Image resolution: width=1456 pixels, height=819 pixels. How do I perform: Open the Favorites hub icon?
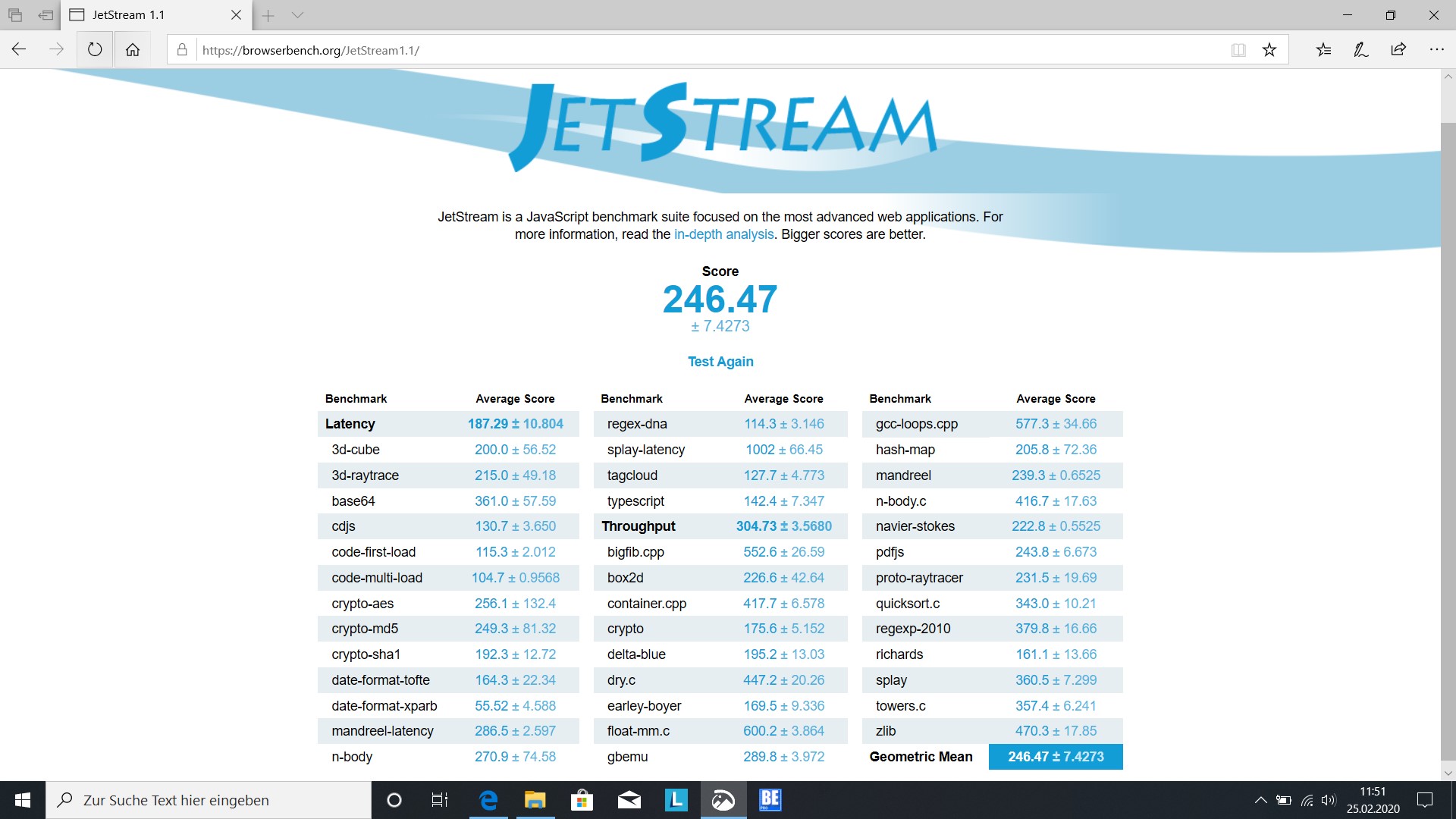[1324, 50]
